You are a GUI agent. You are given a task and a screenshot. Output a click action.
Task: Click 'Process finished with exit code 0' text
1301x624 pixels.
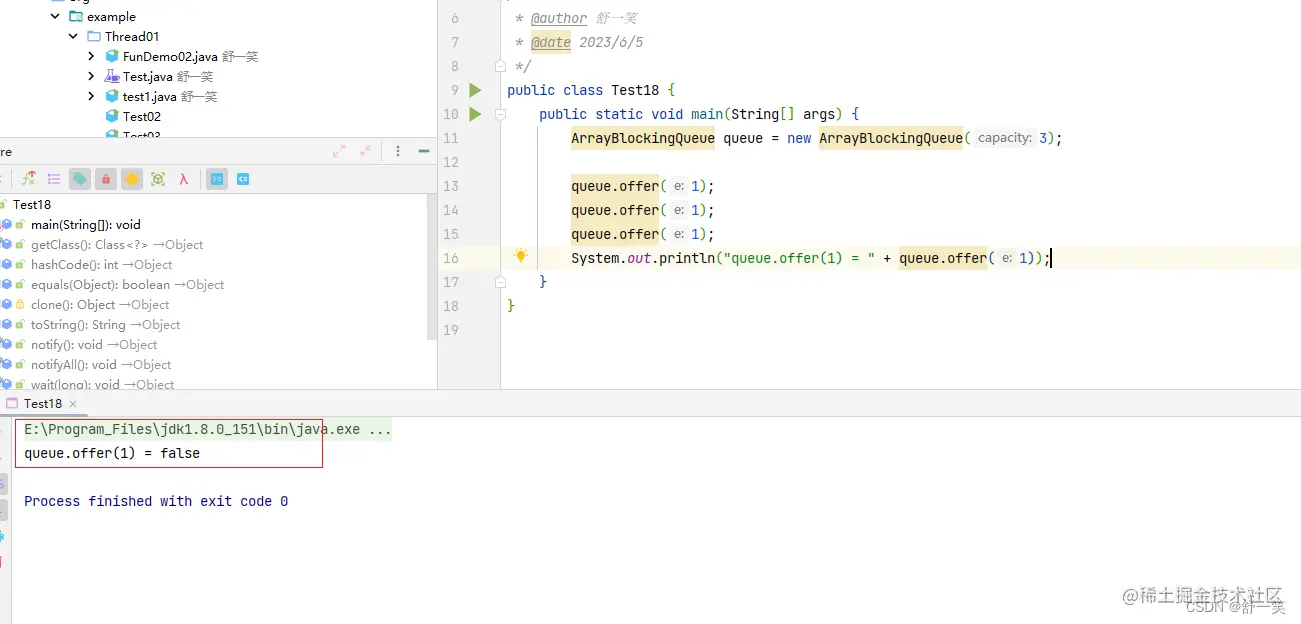click(156, 501)
